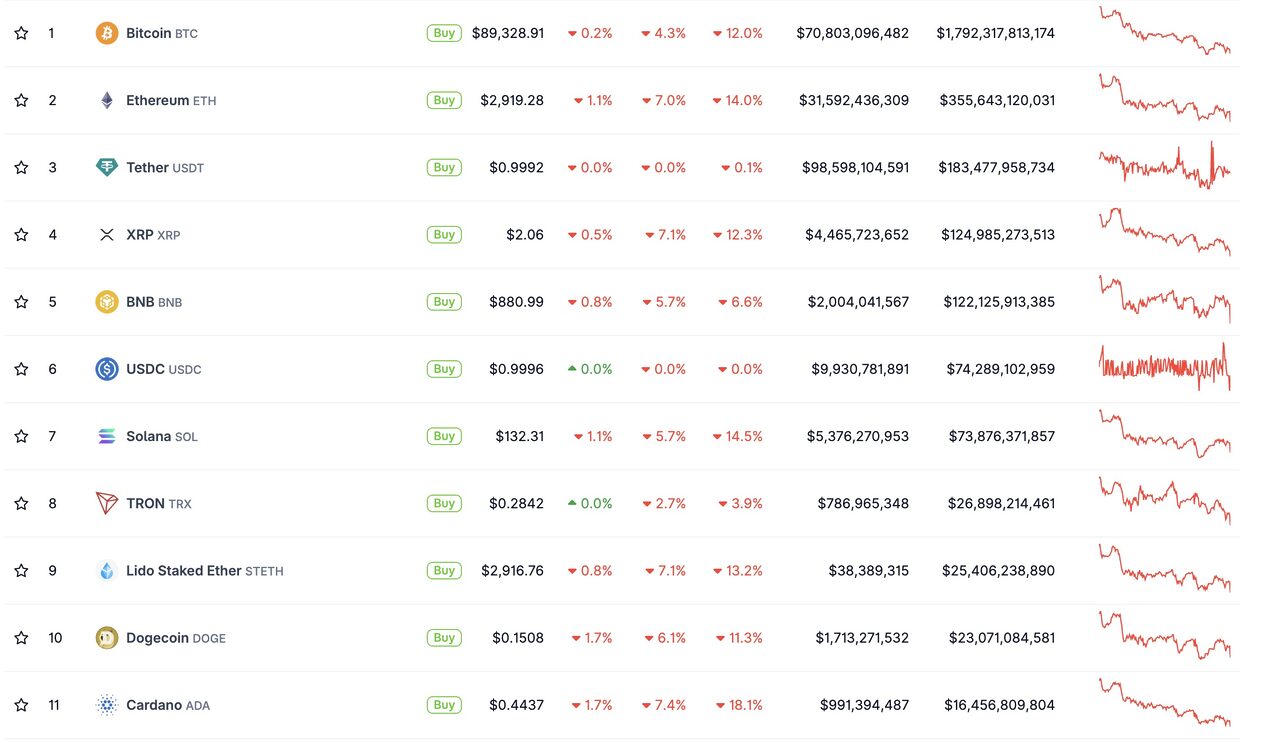Click the XRP logo icon

pos(106,234)
